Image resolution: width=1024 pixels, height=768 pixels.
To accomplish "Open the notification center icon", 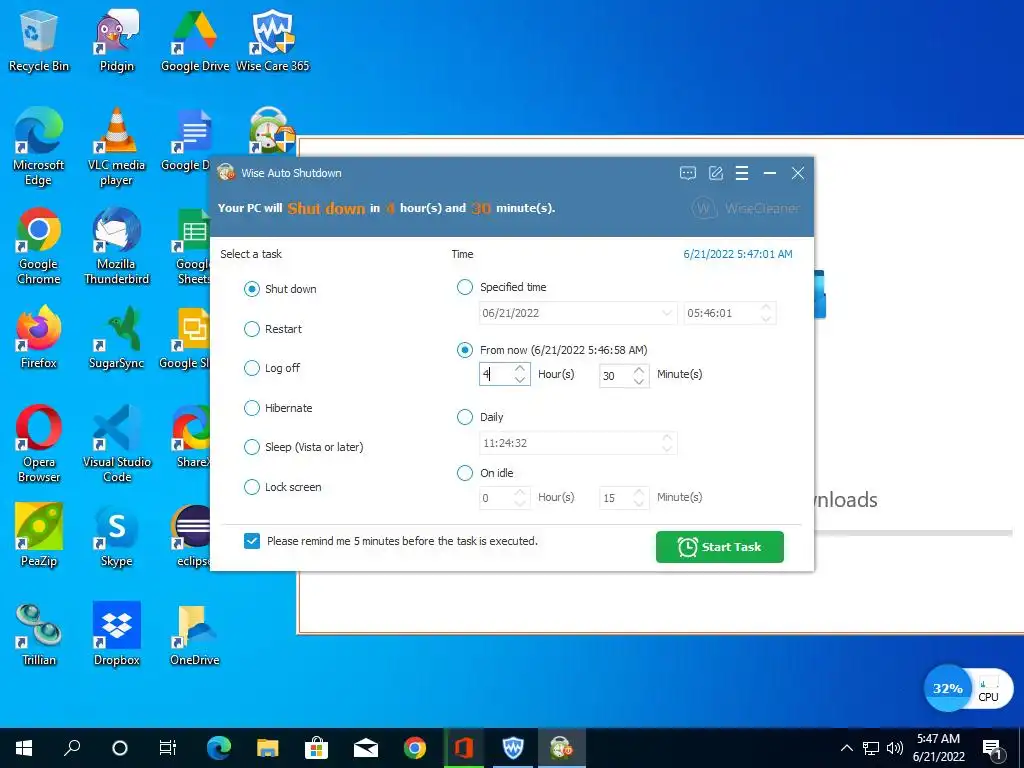I will [992, 748].
